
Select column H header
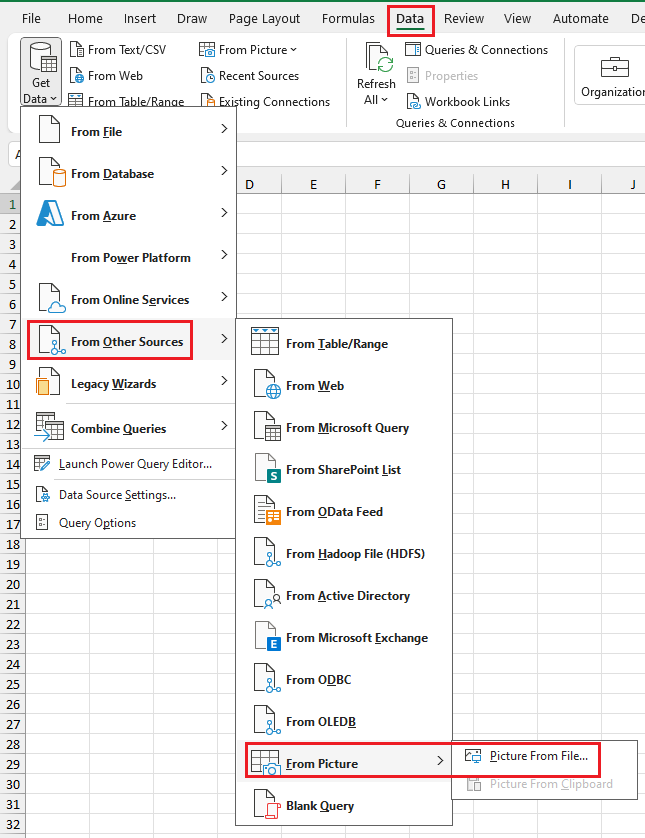(x=505, y=184)
